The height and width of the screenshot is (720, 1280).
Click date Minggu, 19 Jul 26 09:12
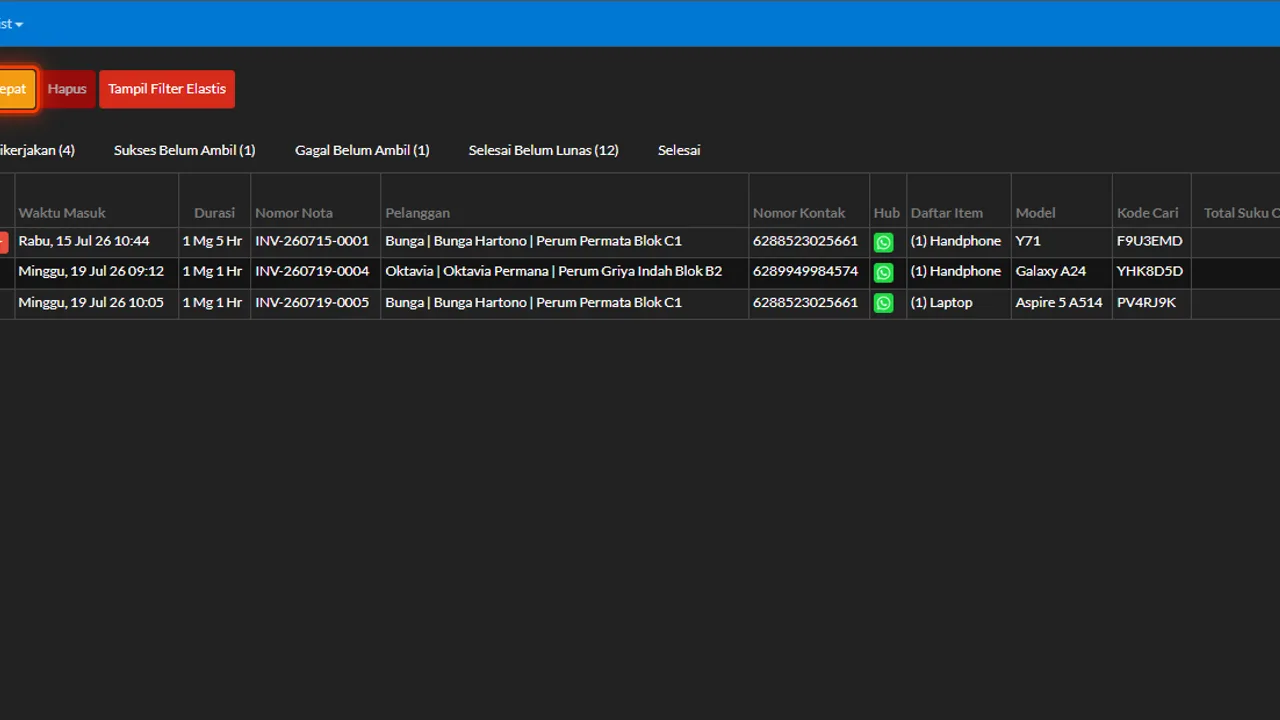coord(91,271)
